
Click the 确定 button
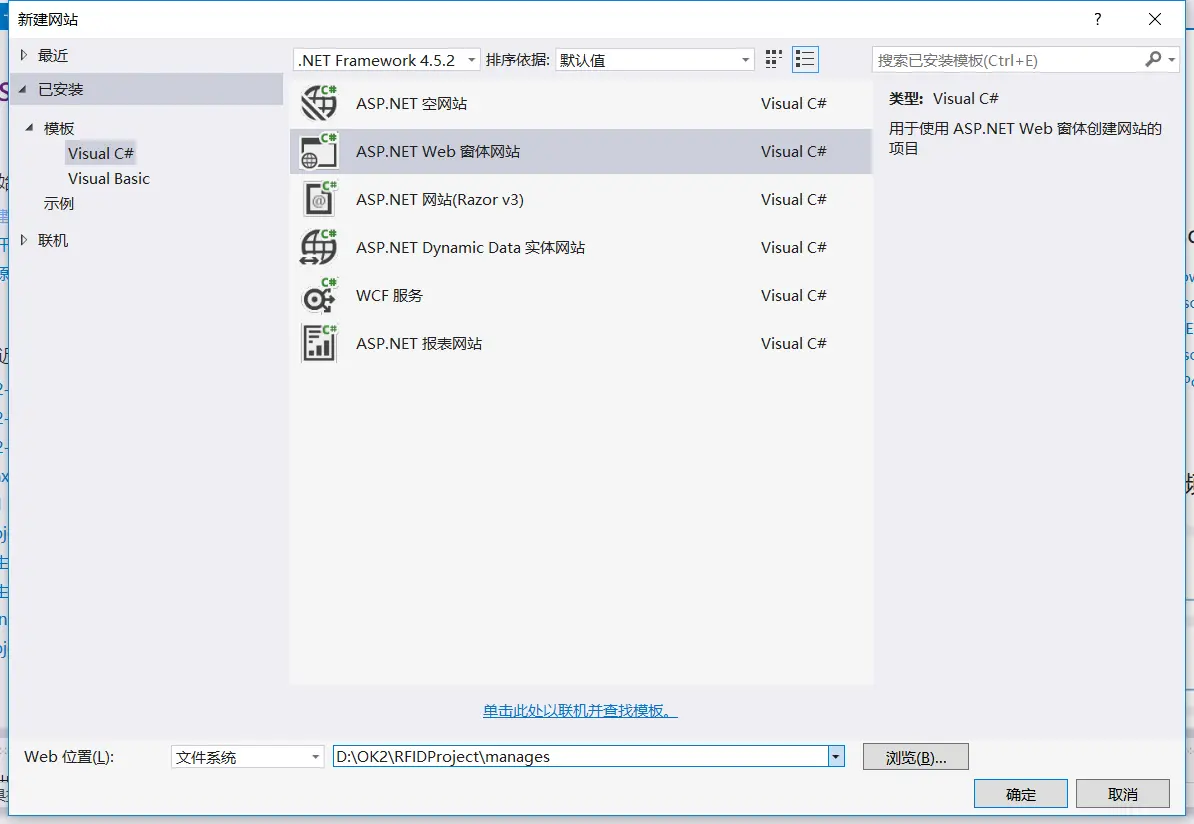(1020, 794)
